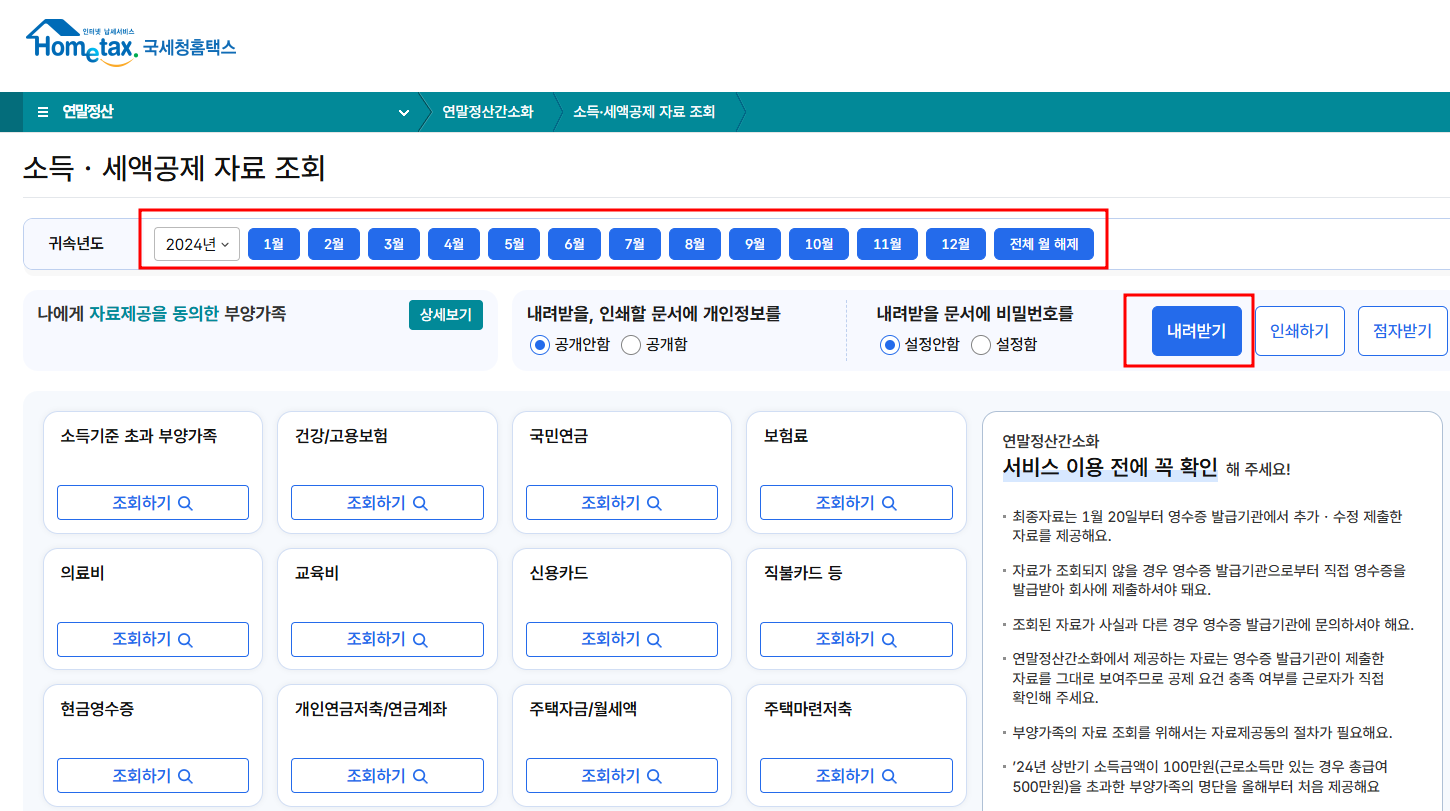Screen dimensions: 1450x811
Task: Click 조회하기 under 보험료
Action: coord(856,503)
